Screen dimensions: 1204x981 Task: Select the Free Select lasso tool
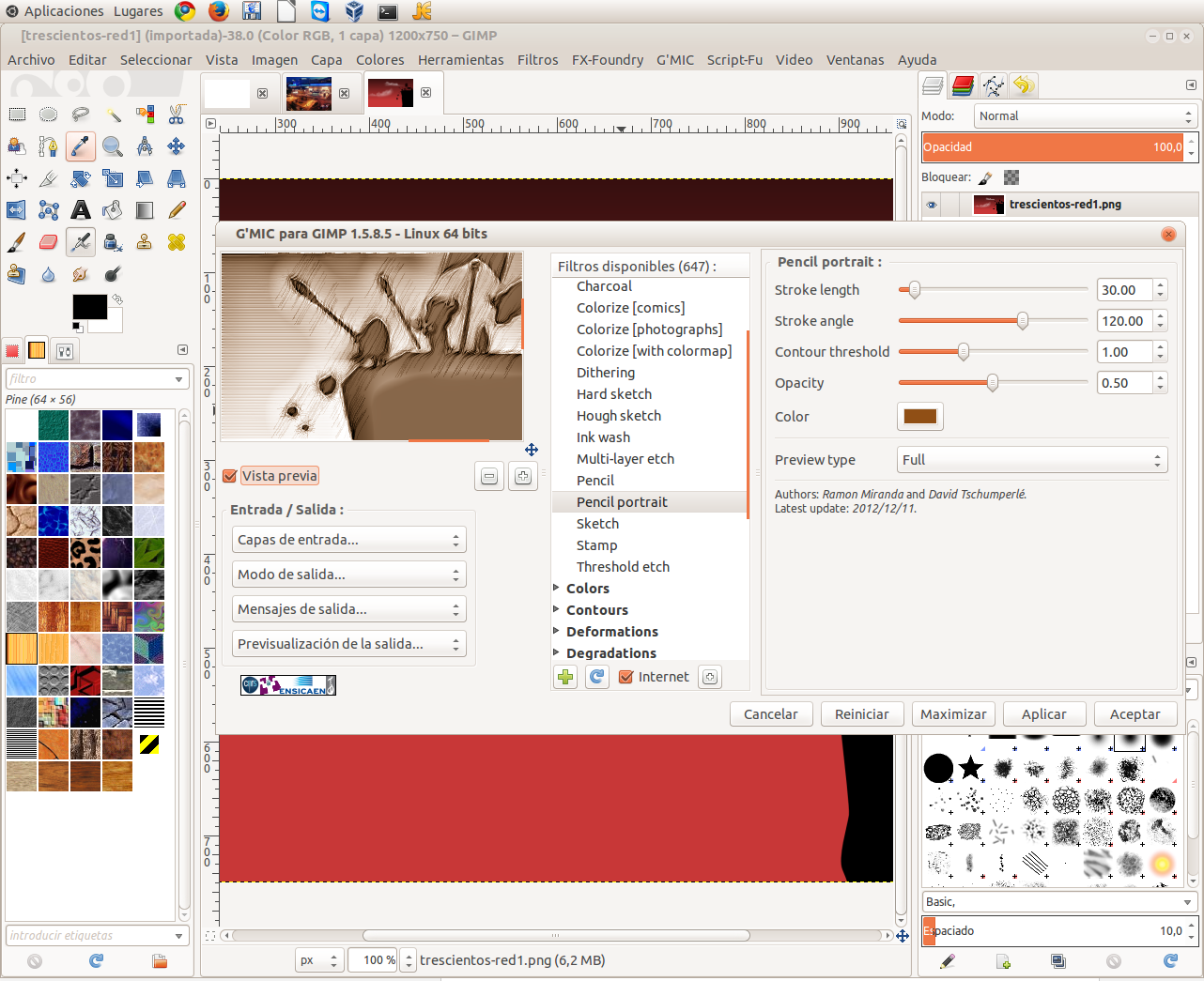tap(81, 115)
